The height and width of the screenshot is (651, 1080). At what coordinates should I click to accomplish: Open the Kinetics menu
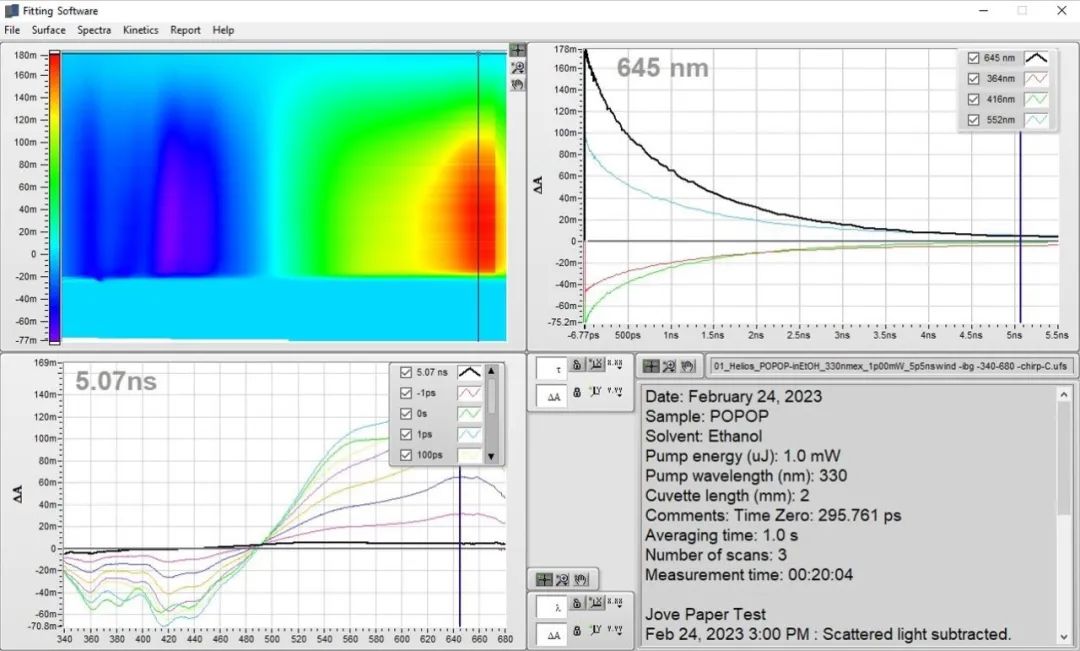pyautogui.click(x=141, y=30)
